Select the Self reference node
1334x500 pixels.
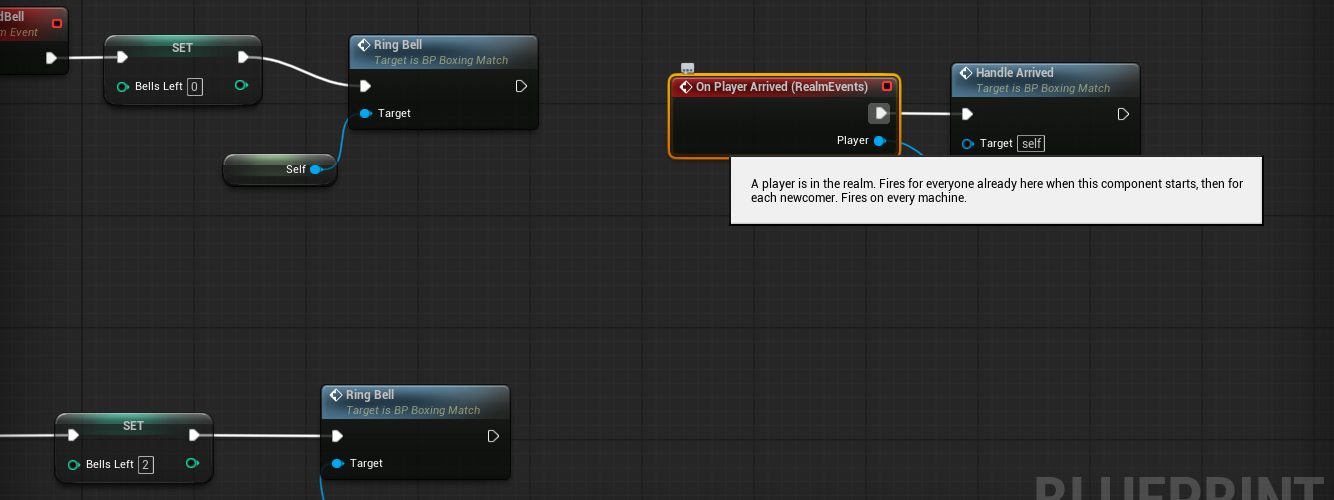(x=280, y=170)
